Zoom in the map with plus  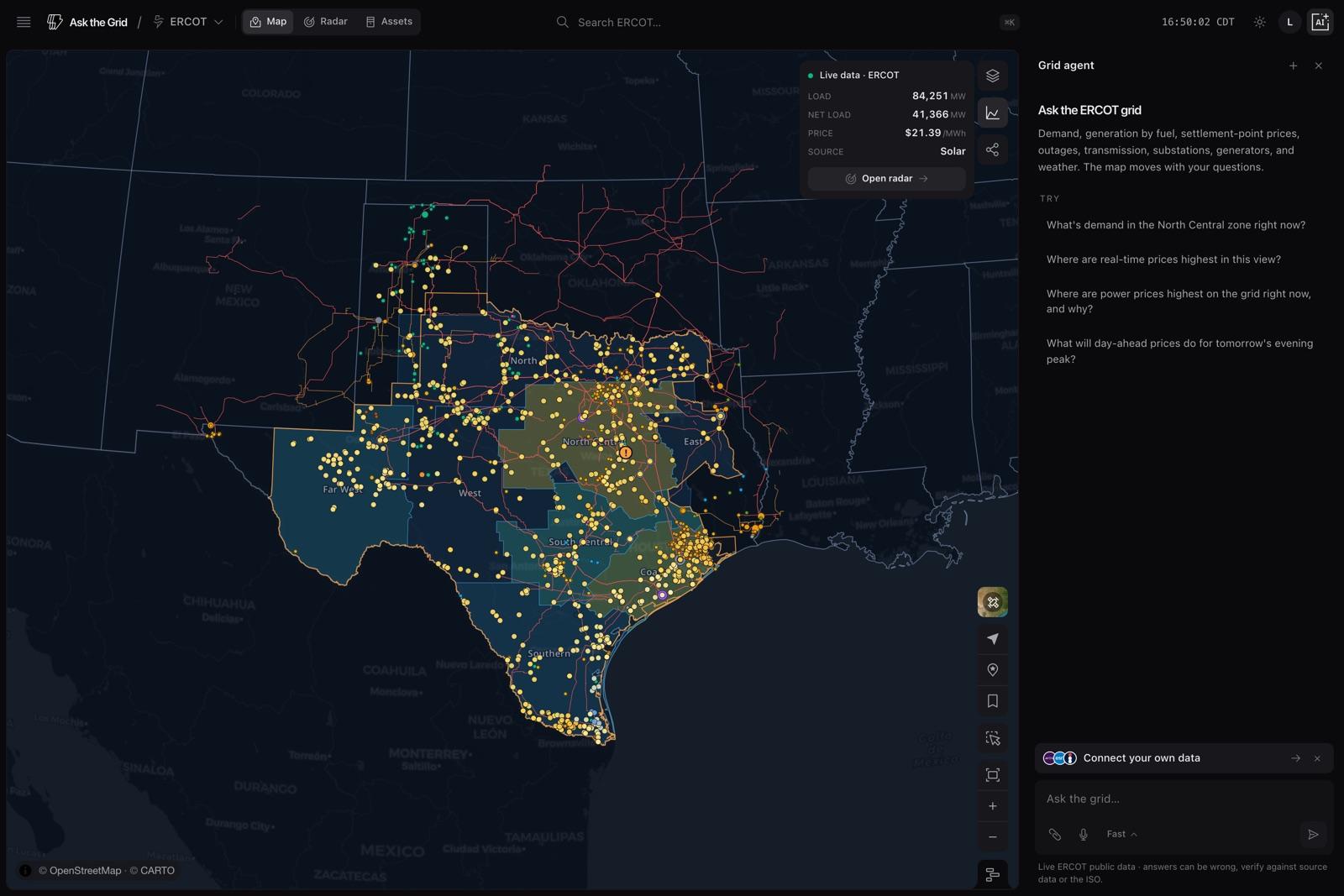pos(992,806)
